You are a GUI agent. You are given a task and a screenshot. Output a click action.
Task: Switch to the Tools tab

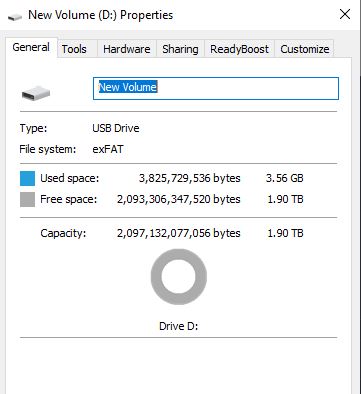(74, 49)
